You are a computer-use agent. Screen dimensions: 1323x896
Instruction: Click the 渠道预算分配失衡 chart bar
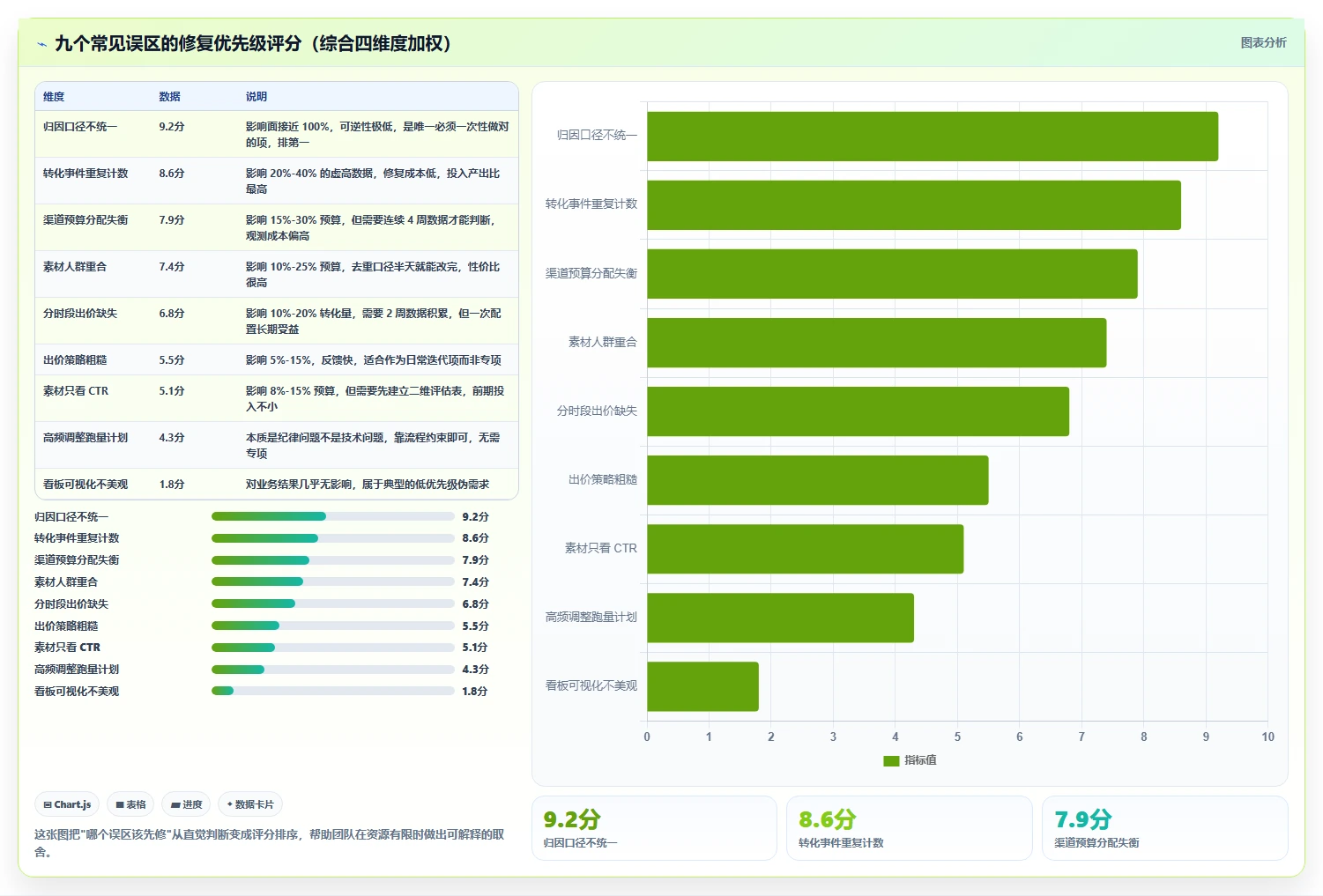[892, 274]
